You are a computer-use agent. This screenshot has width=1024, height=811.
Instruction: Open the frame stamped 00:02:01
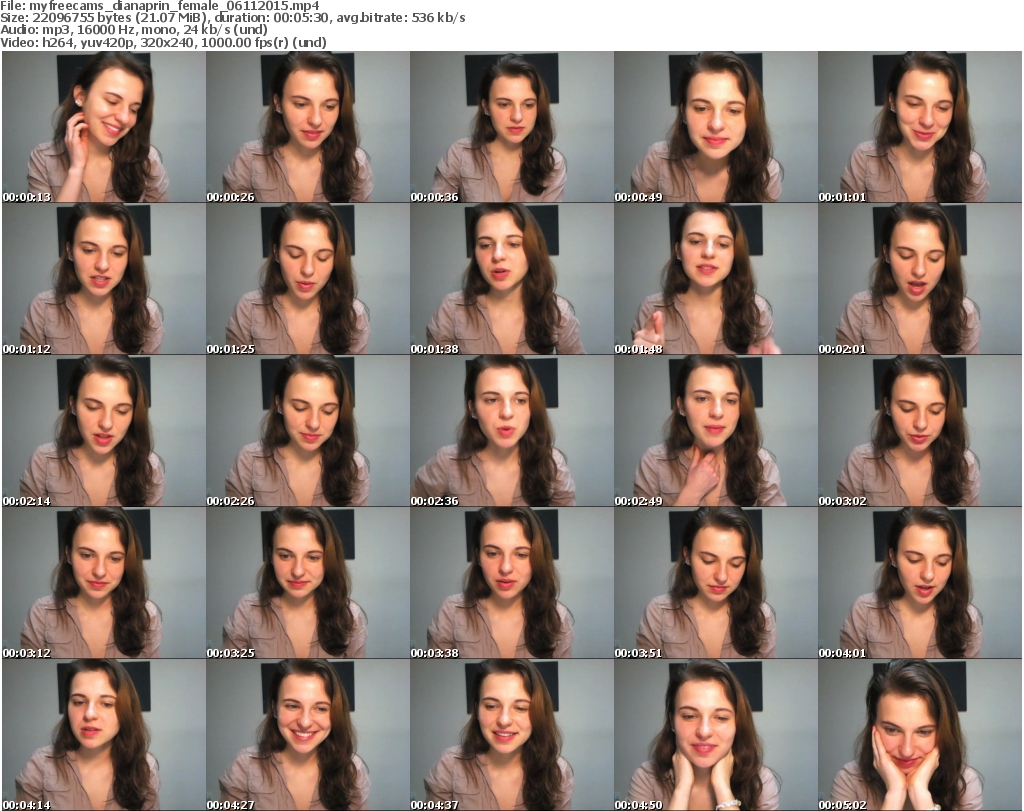920,279
